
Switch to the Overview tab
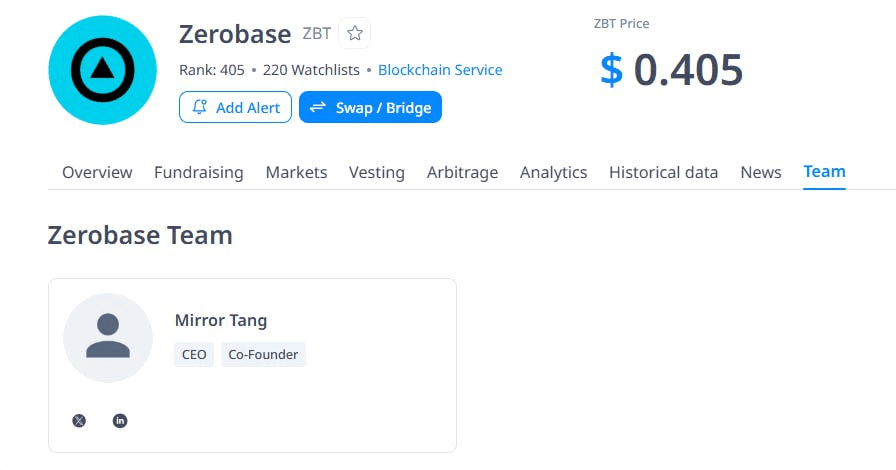[97, 172]
